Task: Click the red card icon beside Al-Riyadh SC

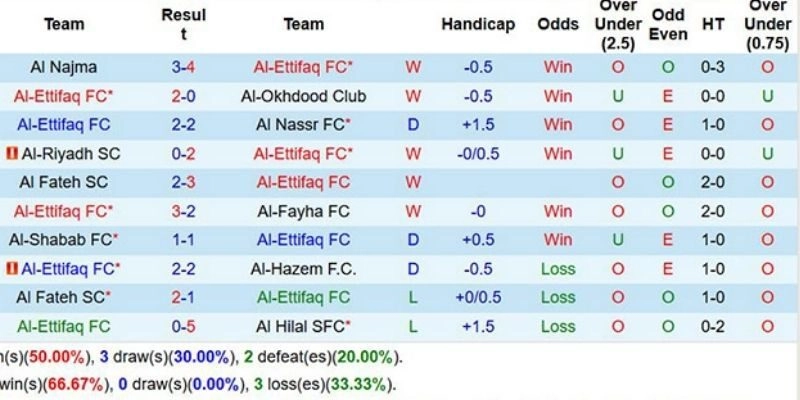Action: click(12, 154)
